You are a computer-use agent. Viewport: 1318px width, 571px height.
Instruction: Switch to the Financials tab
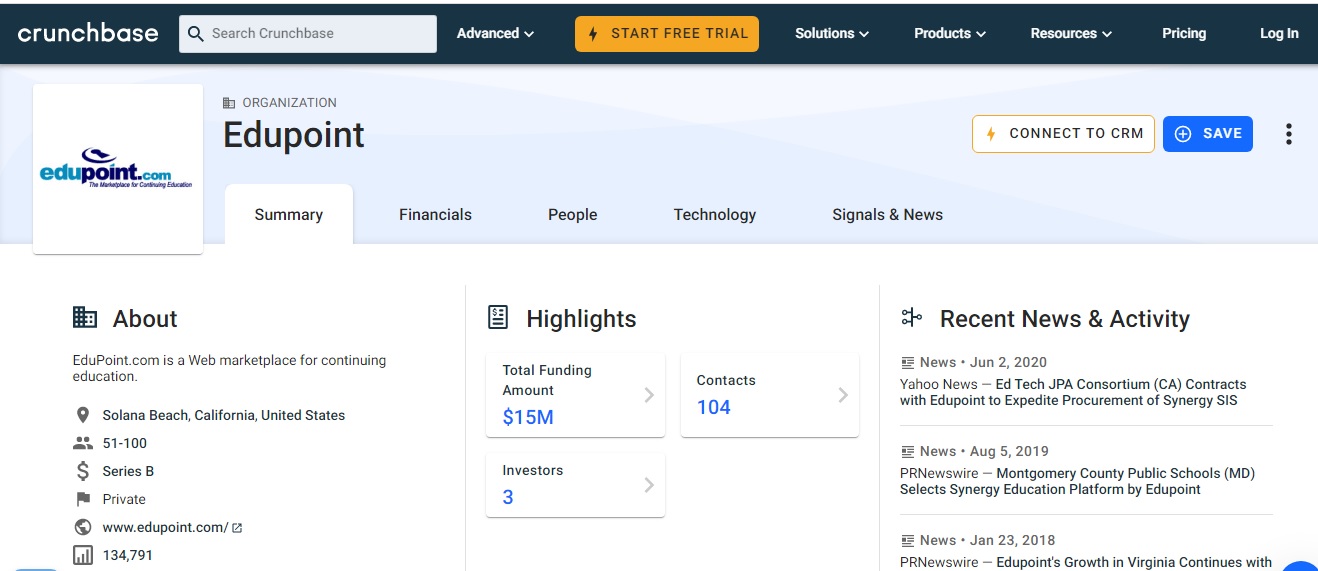pos(435,214)
